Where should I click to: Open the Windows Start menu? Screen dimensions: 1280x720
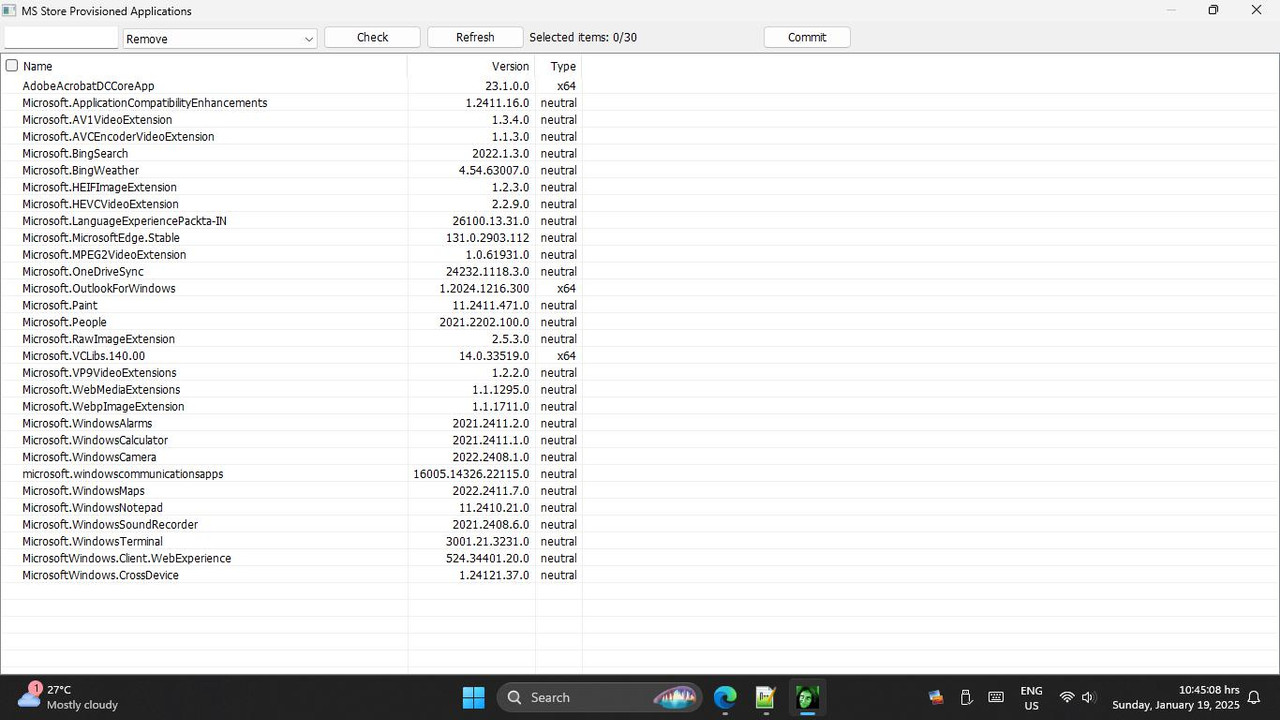[x=473, y=697]
